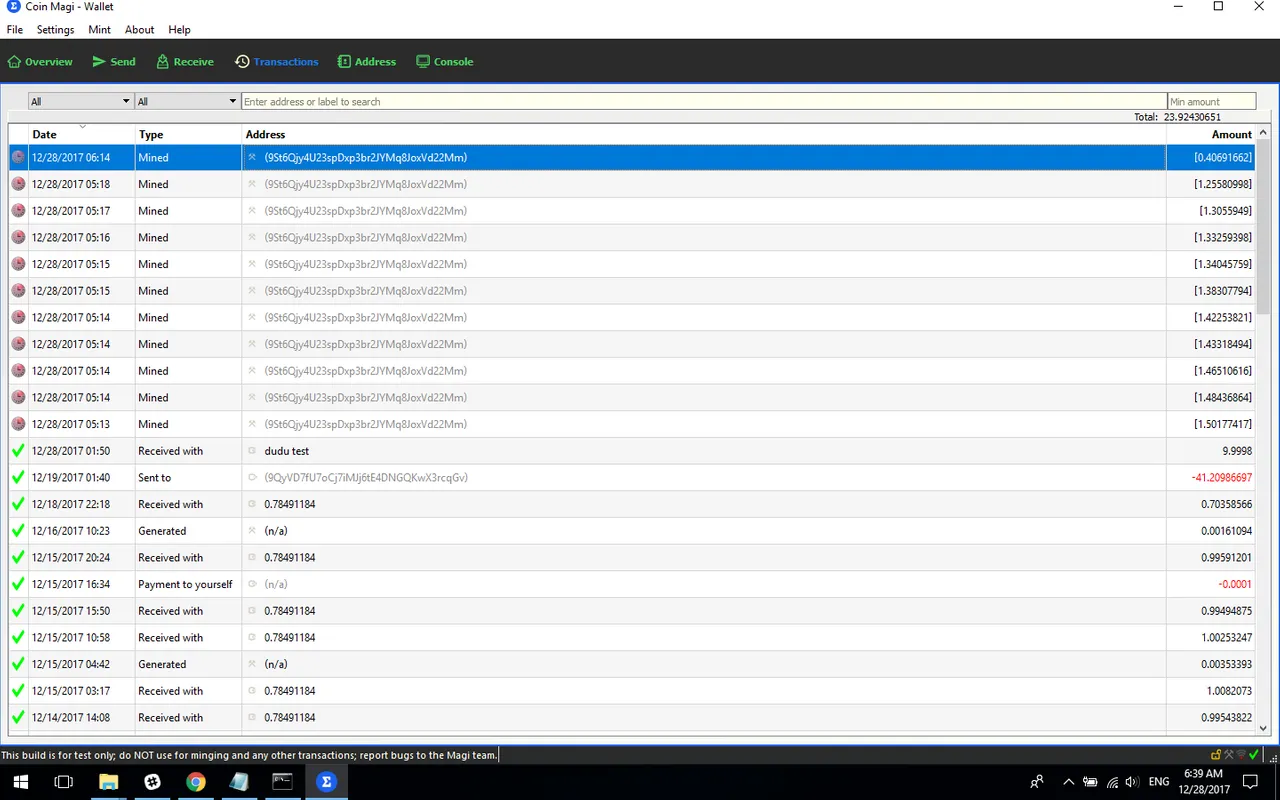
Task: Open the Action Center notifications
Action: pos(1250,782)
